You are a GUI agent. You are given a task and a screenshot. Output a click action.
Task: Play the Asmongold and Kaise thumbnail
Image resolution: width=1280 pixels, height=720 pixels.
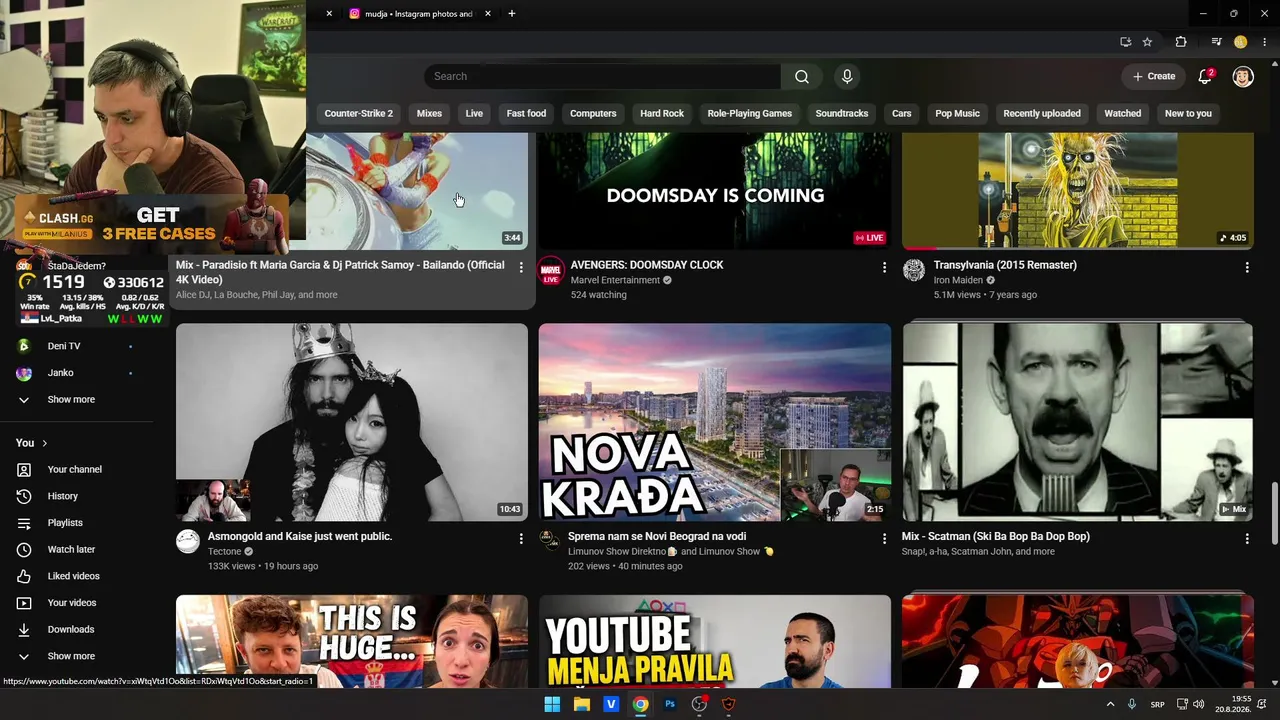point(352,422)
